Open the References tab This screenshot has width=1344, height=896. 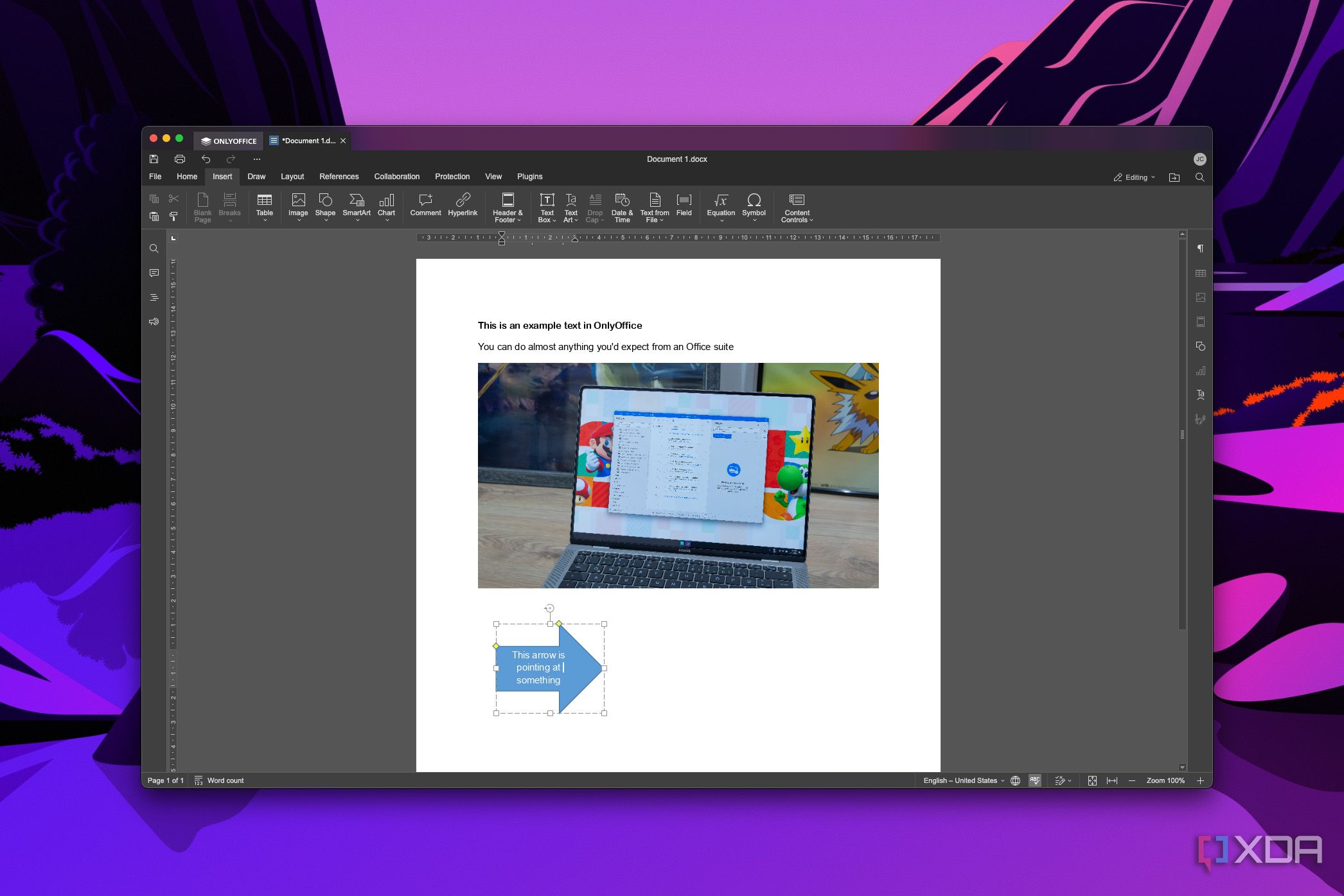339,177
